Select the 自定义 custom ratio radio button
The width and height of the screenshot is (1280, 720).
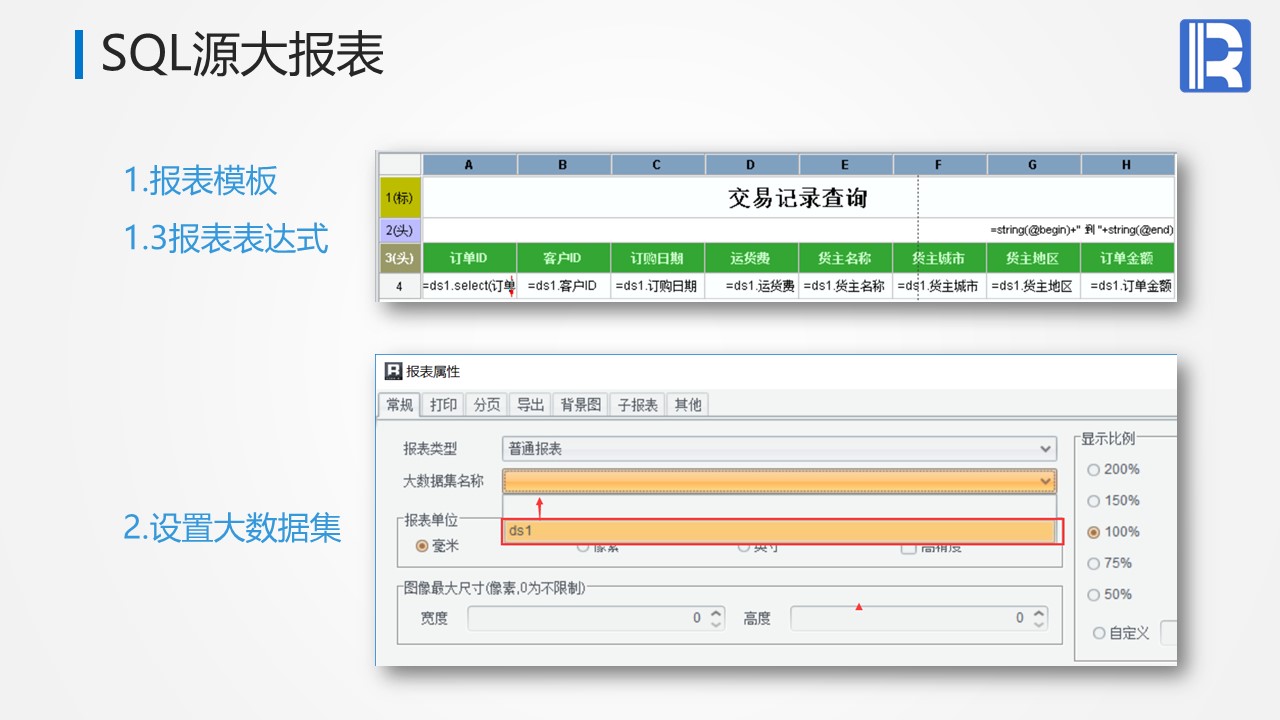1099,633
